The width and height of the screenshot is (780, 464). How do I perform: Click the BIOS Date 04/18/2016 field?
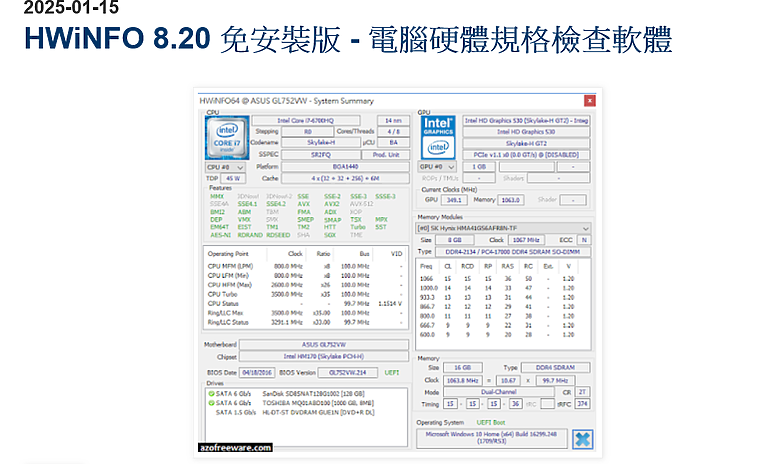(257, 372)
